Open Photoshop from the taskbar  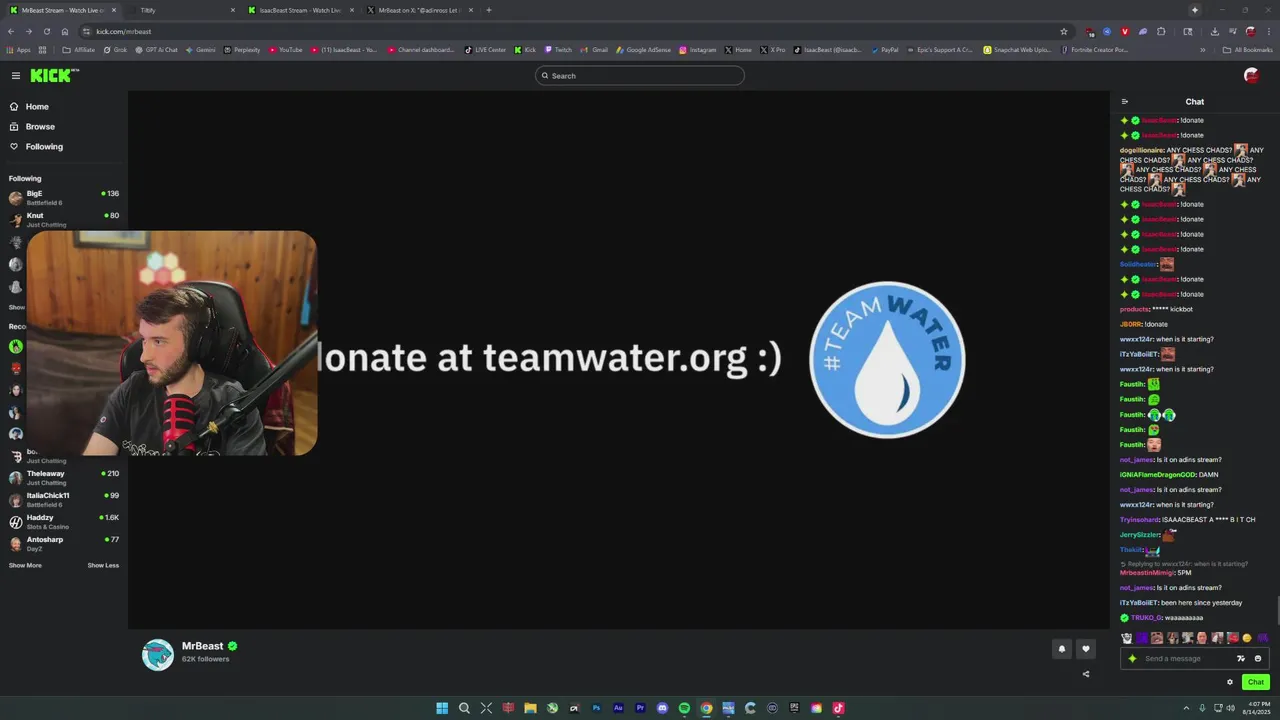pos(596,708)
